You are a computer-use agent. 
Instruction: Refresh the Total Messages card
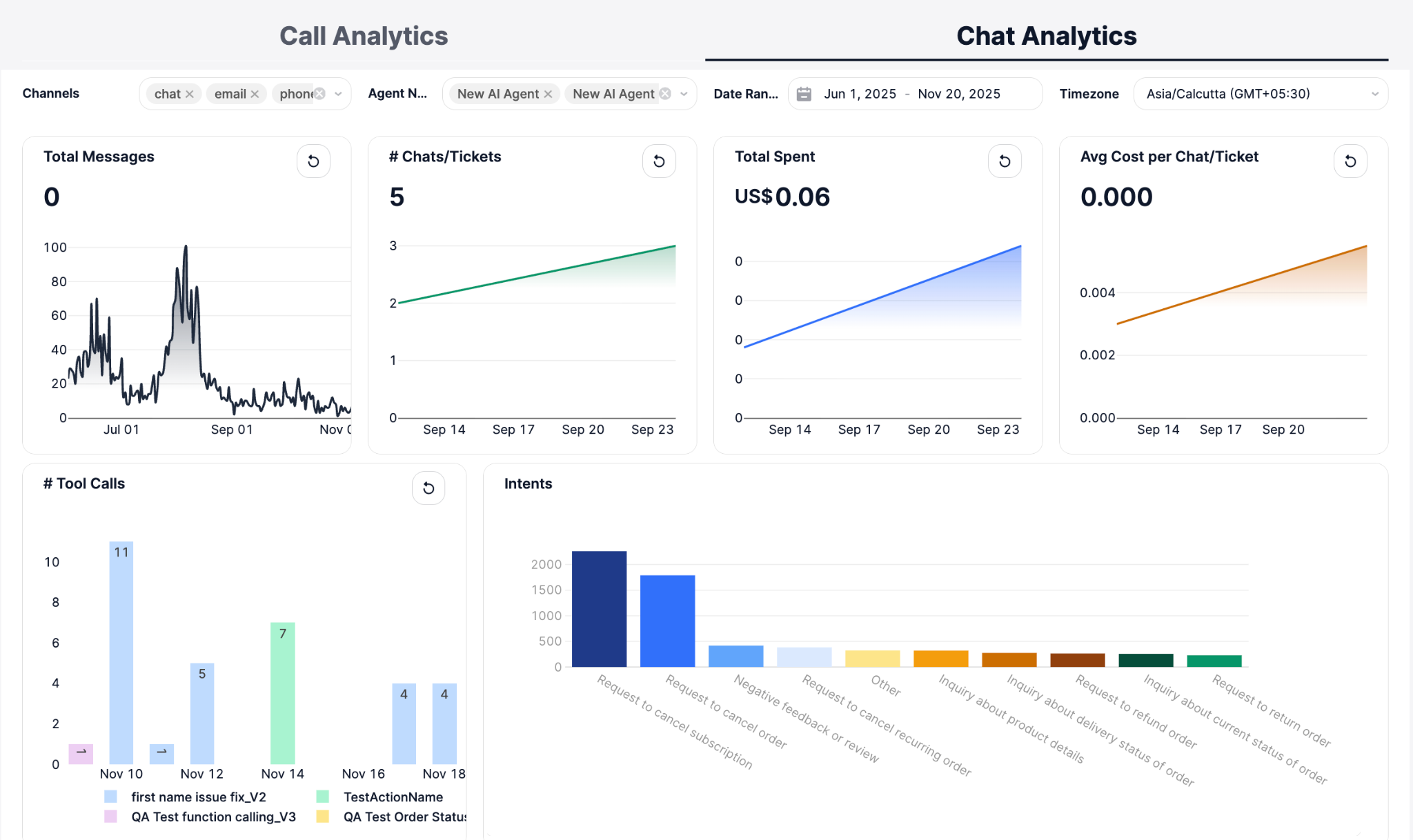pyautogui.click(x=313, y=161)
